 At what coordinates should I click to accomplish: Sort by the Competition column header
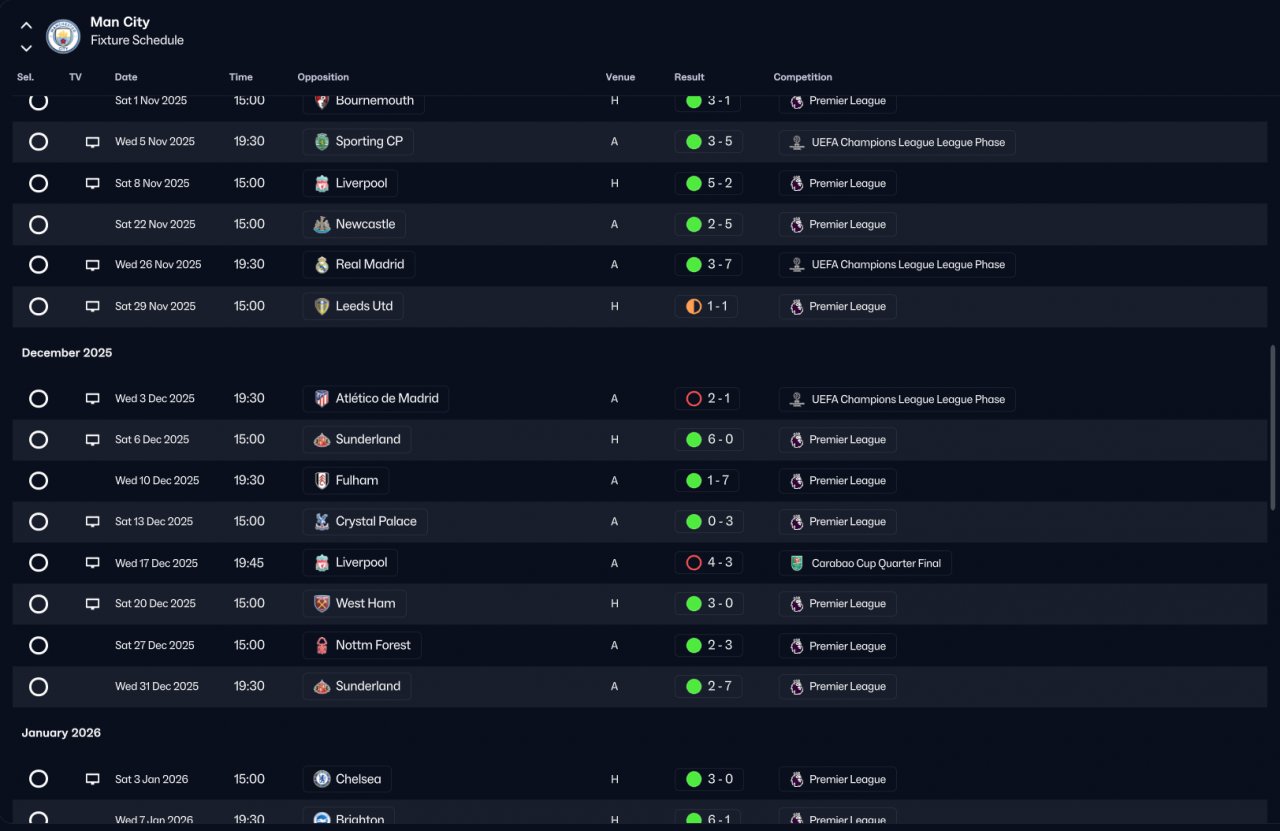point(803,77)
